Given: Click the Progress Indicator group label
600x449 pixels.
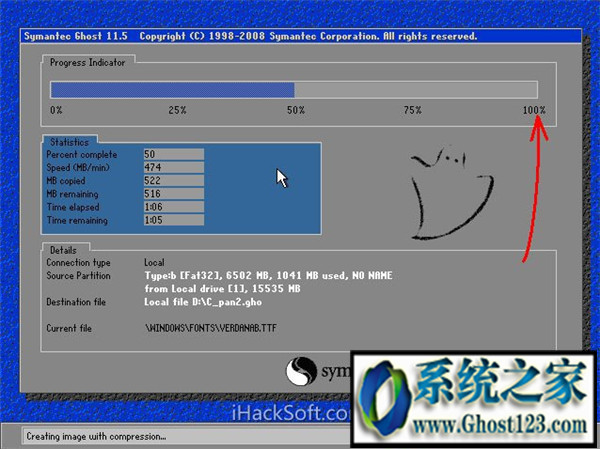Looking at the screenshot, I should [x=88, y=62].
